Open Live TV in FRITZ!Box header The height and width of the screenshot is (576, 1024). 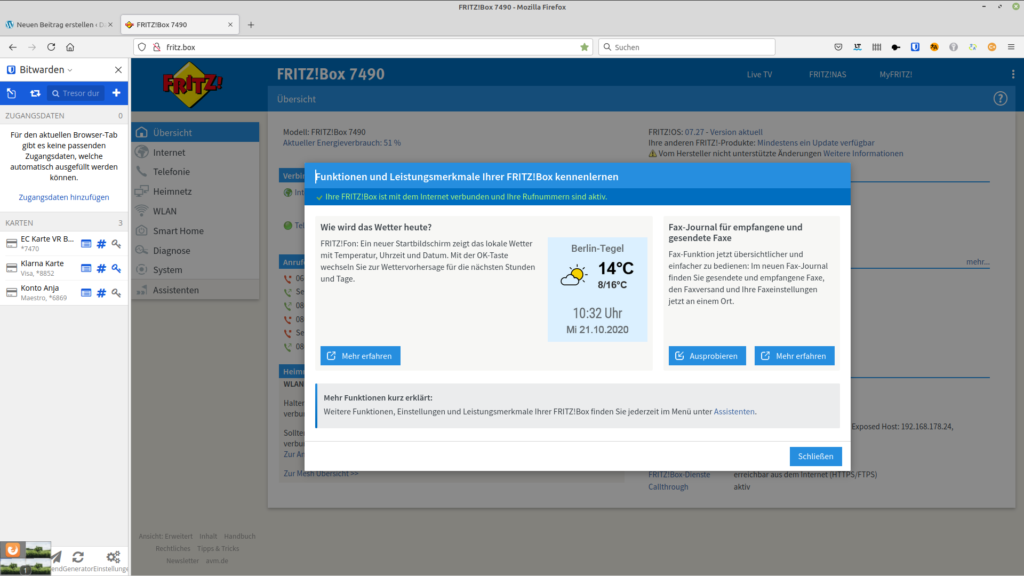coord(759,74)
